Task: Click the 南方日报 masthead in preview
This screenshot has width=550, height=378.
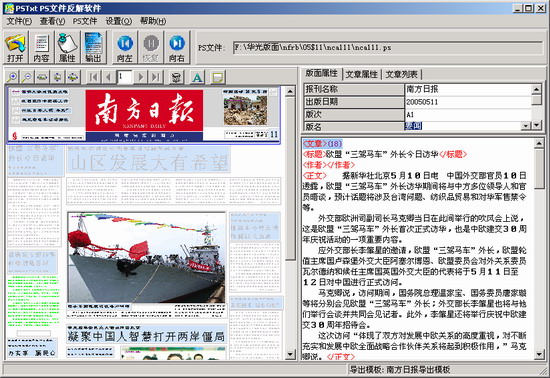Action: point(144,110)
